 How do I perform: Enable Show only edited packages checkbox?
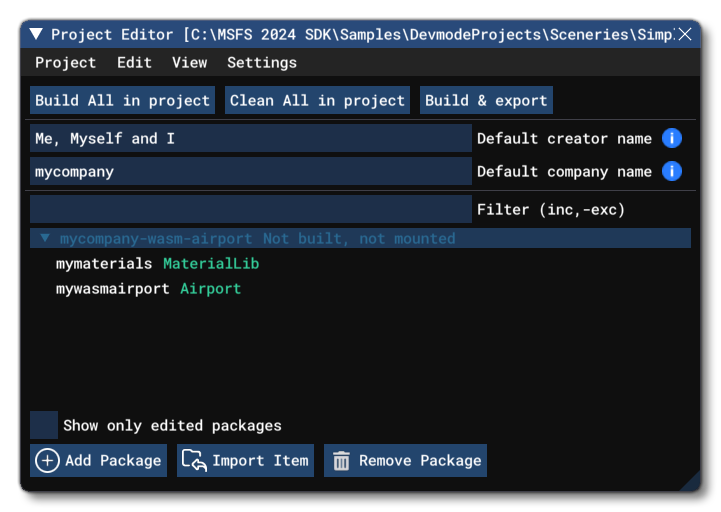pos(44,425)
